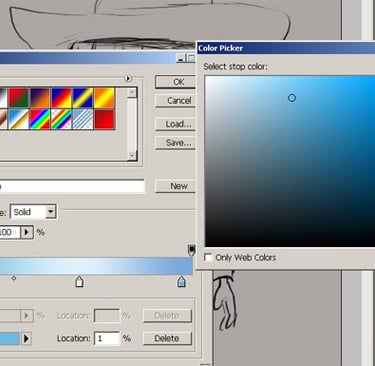
Task: Pick the transparent rainbow gradient preset
Action: click(61, 119)
